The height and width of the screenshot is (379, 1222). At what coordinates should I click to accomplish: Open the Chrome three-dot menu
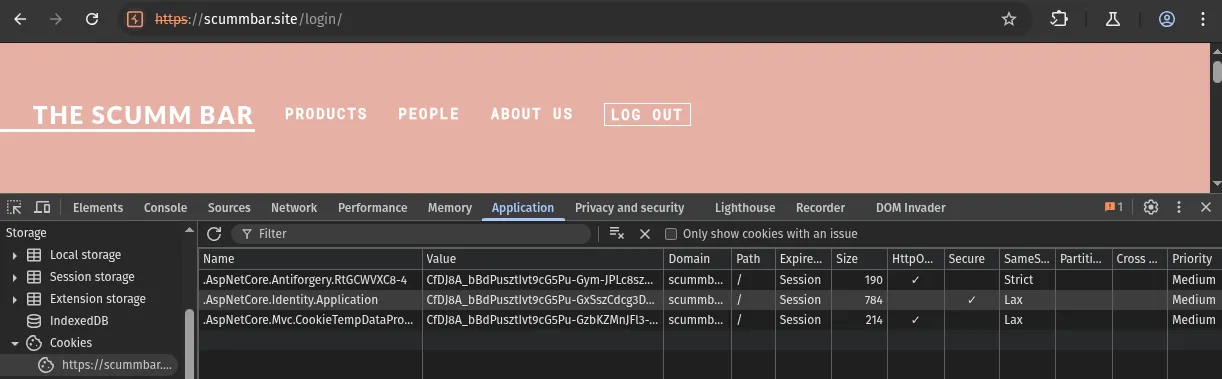[1203, 19]
